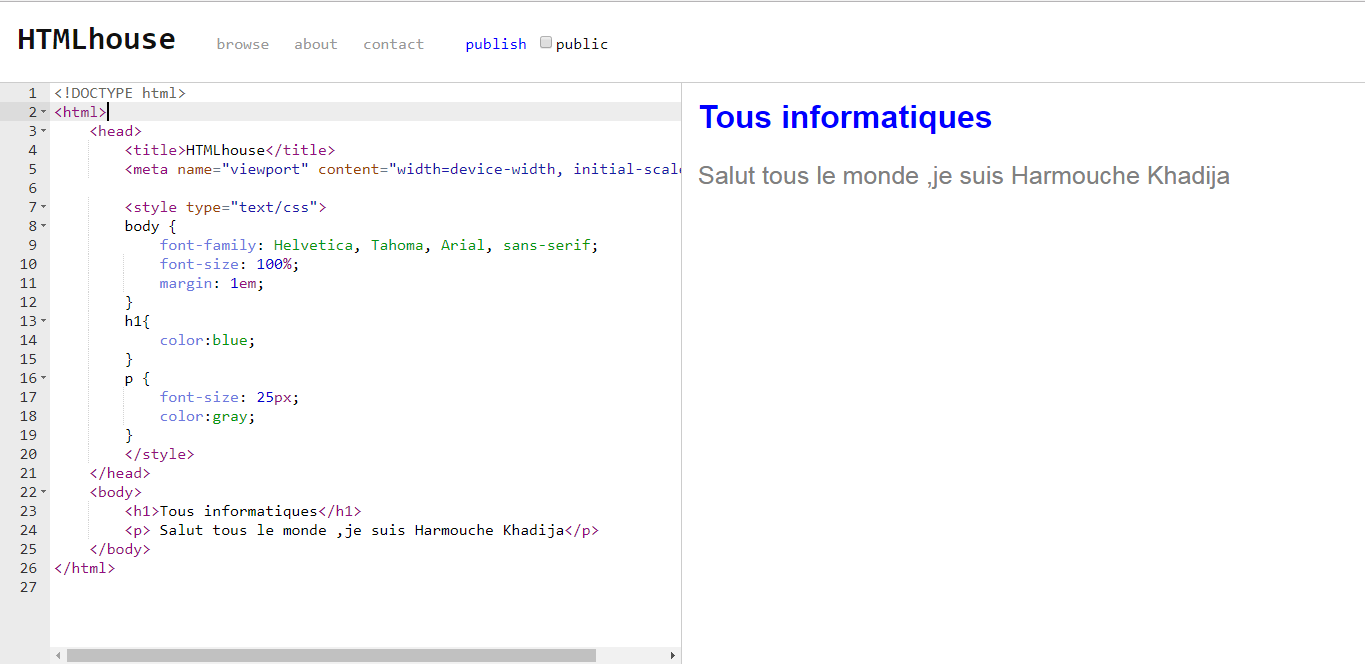
Task: Open the browse page
Action: pyautogui.click(x=242, y=44)
